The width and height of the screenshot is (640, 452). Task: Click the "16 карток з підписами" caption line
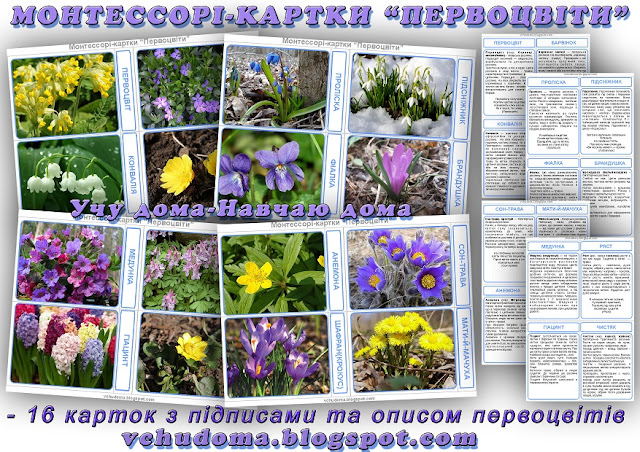coord(315,415)
